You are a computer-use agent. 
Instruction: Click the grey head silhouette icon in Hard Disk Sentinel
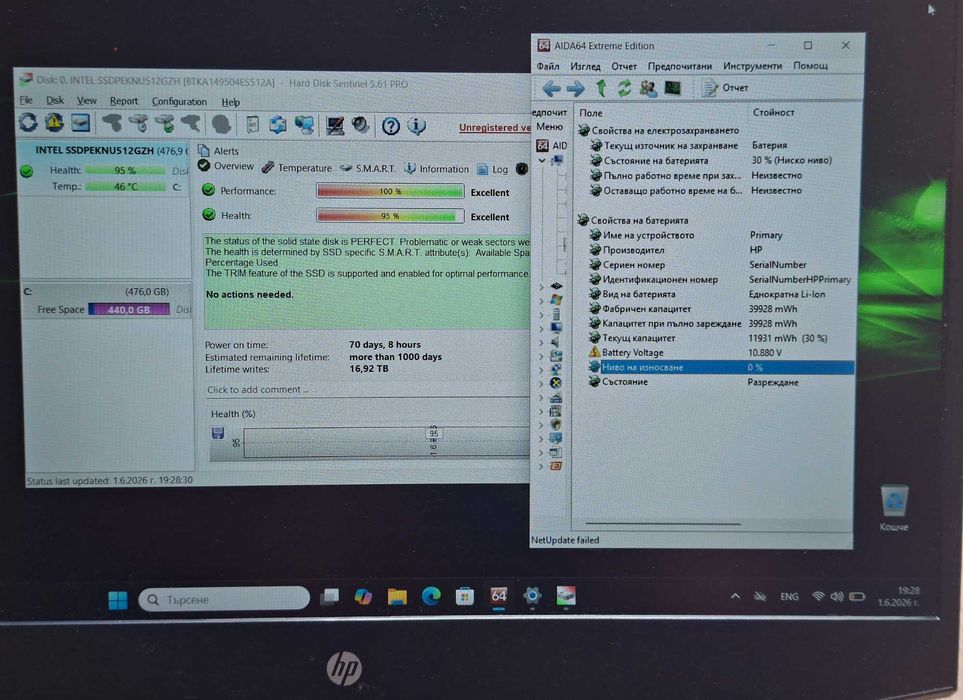pos(222,125)
